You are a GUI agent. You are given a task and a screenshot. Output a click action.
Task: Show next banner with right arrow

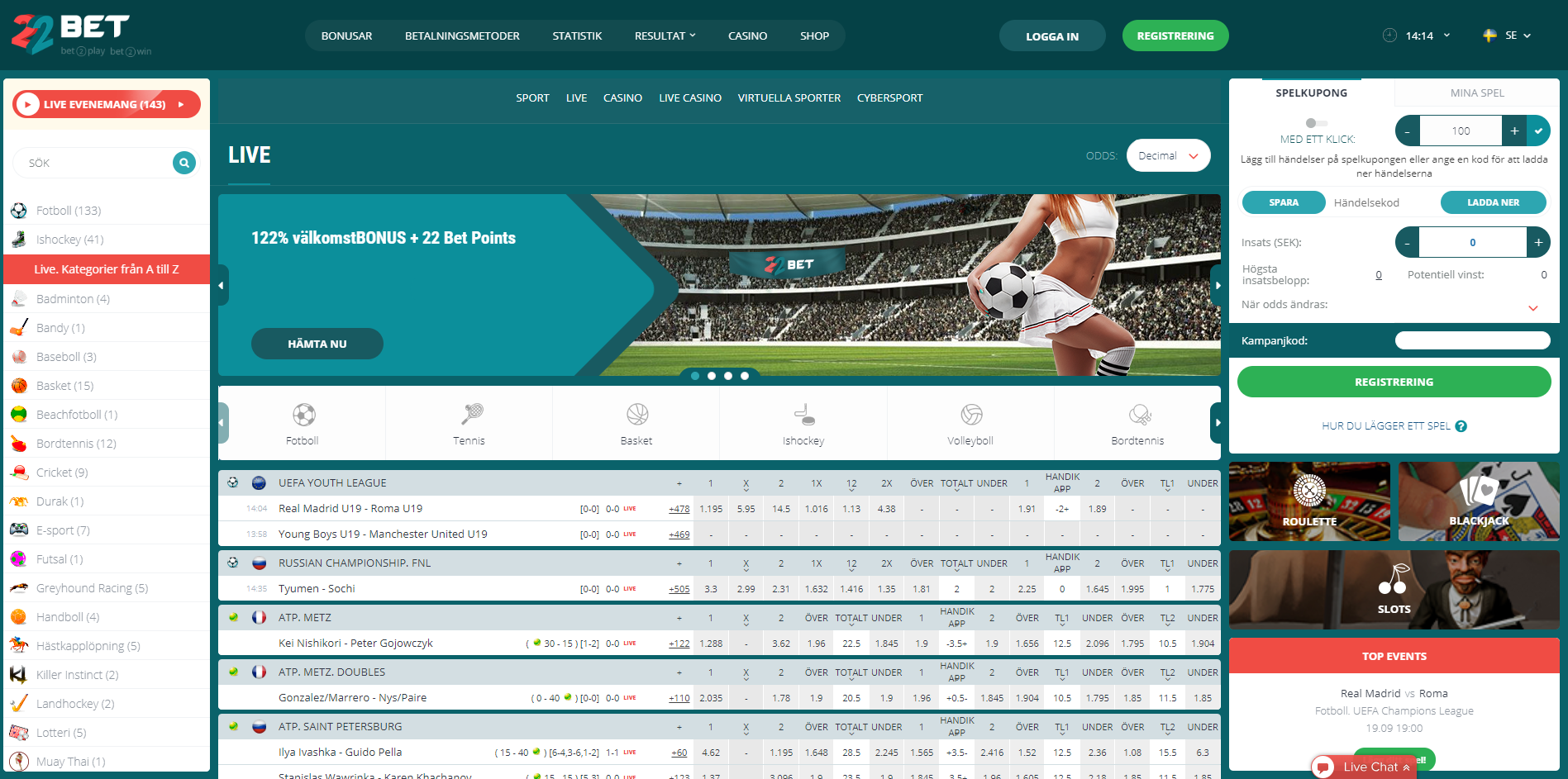[x=1216, y=286]
